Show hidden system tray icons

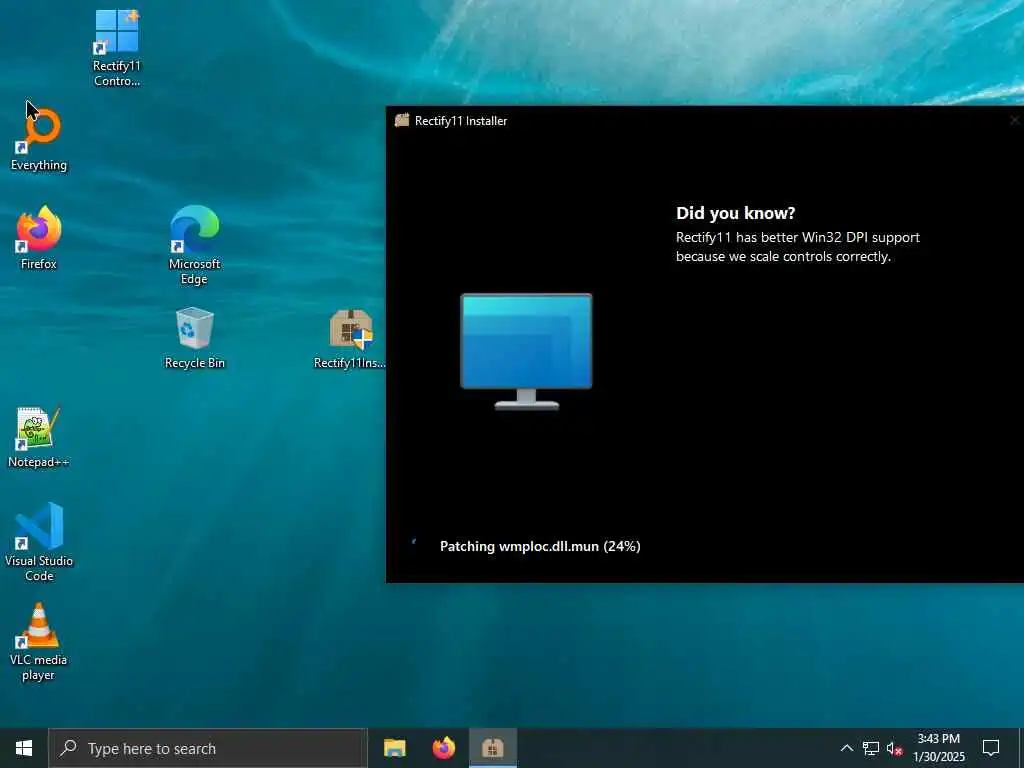(846, 748)
